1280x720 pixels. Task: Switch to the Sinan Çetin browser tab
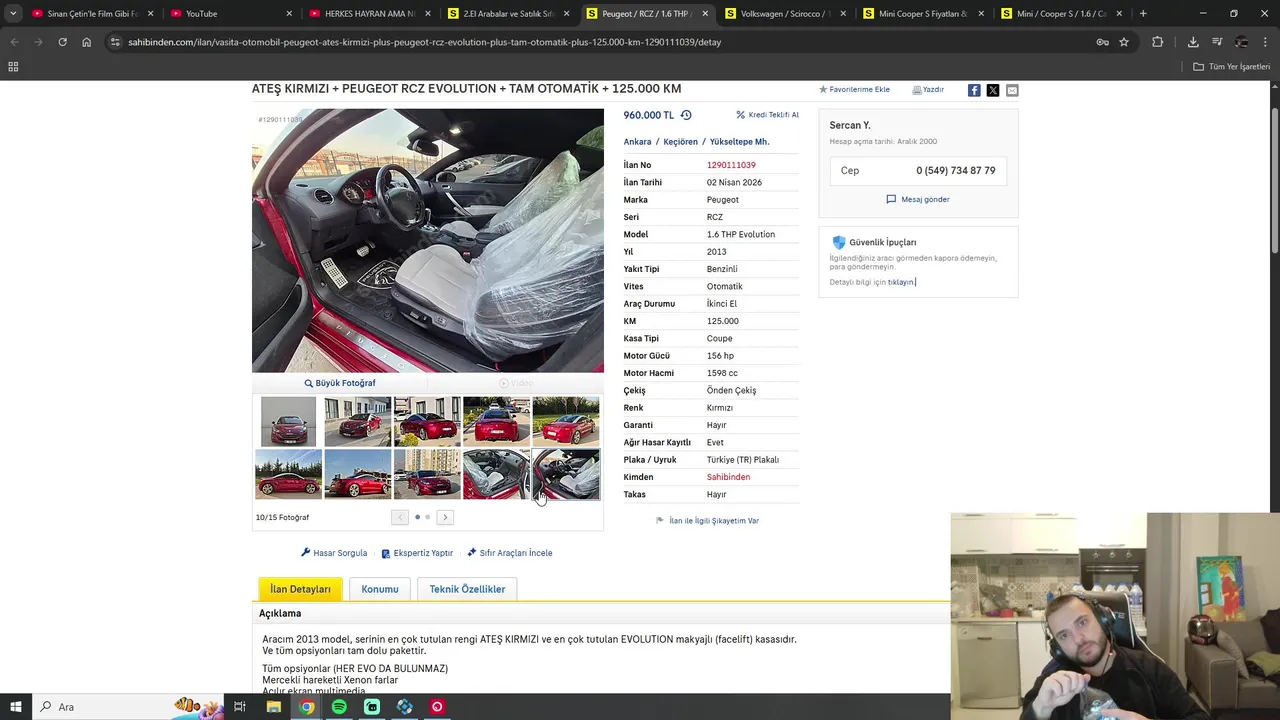[x=92, y=14]
